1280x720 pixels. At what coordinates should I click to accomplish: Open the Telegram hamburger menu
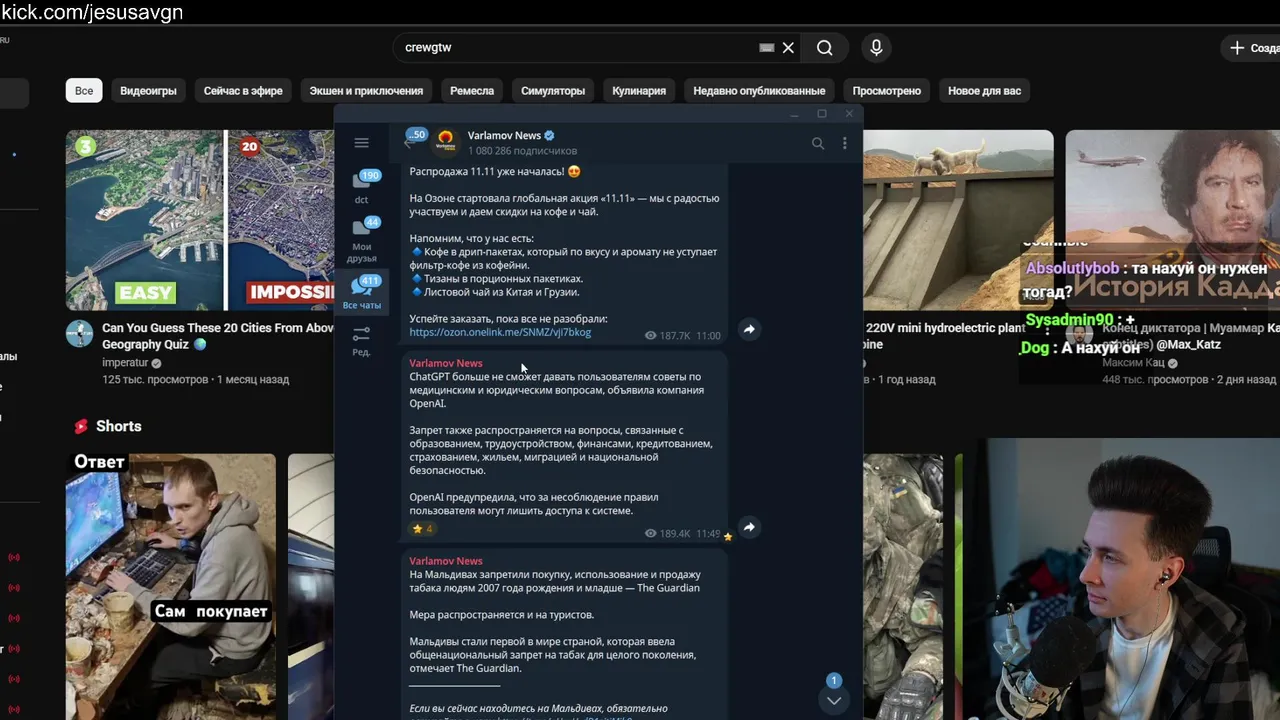[x=361, y=143]
